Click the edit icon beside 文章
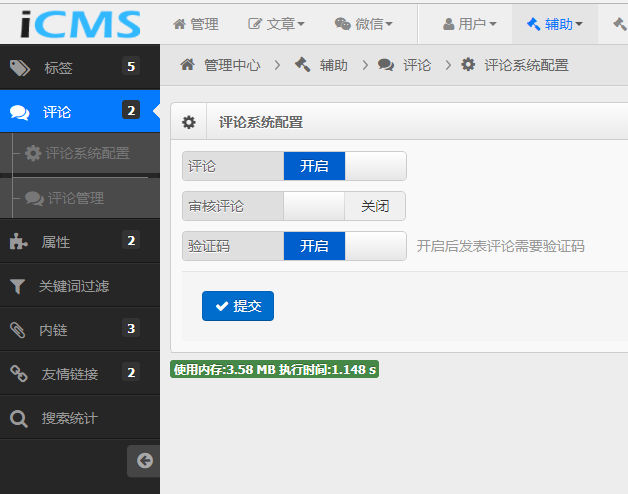628x494 pixels. (x=255, y=24)
